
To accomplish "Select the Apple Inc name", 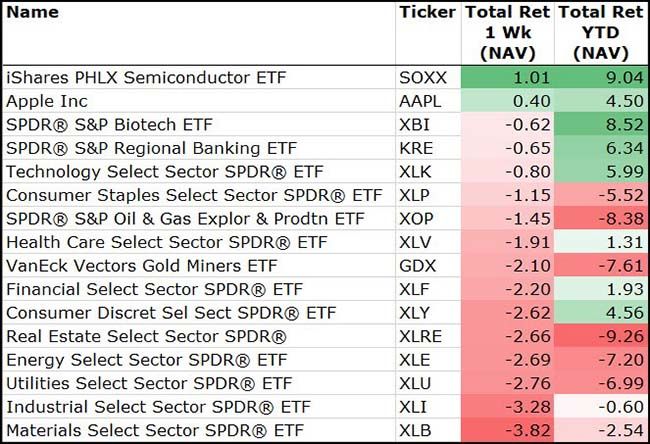I will (x=47, y=101).
